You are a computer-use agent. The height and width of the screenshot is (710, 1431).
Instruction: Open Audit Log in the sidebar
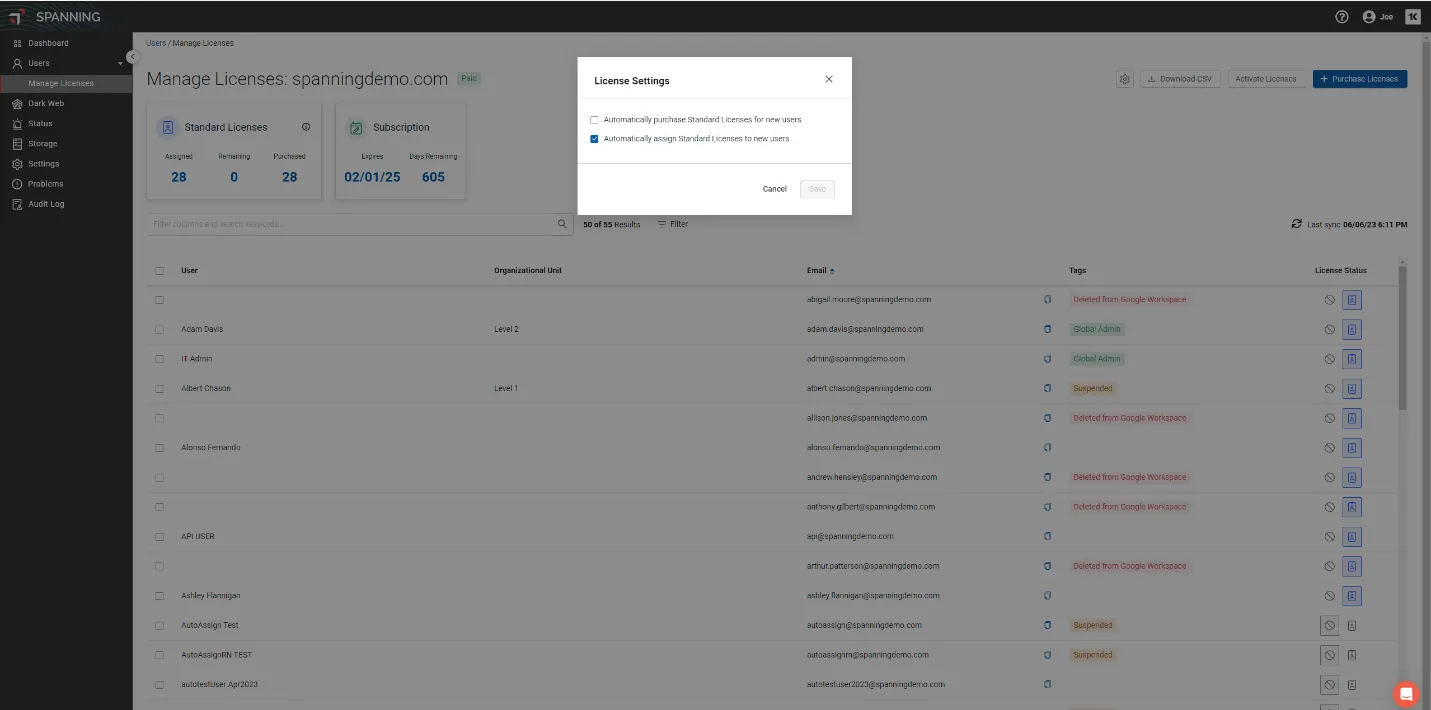[x=46, y=204]
